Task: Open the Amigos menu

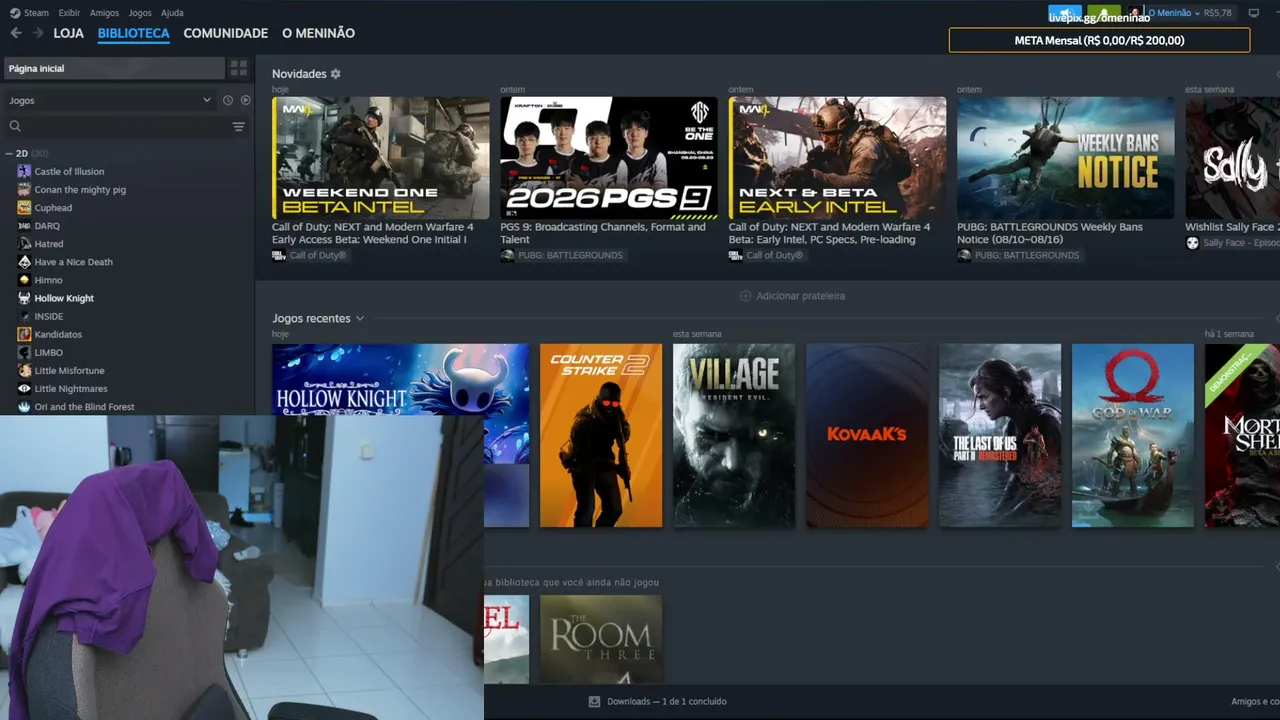Action: point(104,13)
